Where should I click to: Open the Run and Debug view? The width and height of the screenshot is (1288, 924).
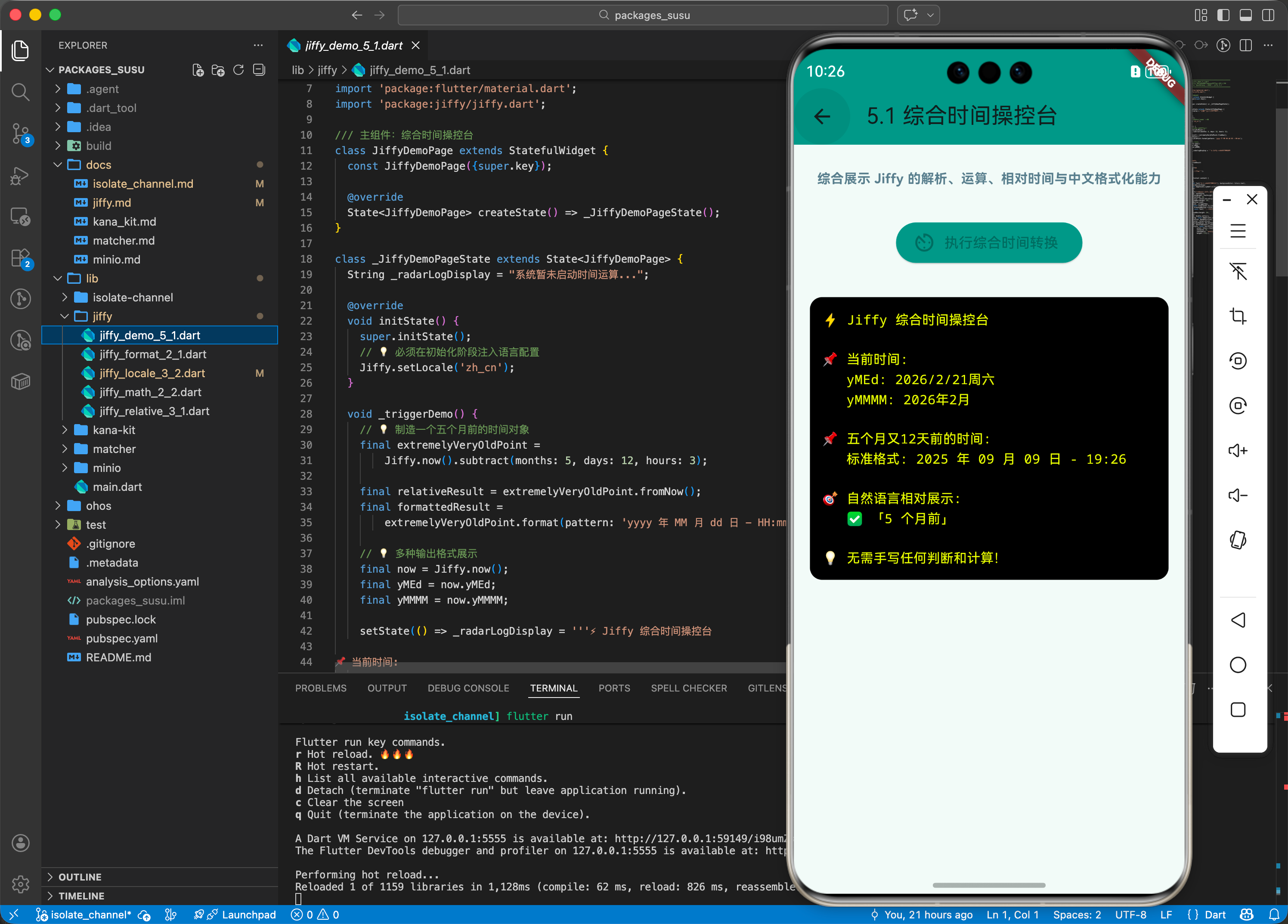(20, 176)
